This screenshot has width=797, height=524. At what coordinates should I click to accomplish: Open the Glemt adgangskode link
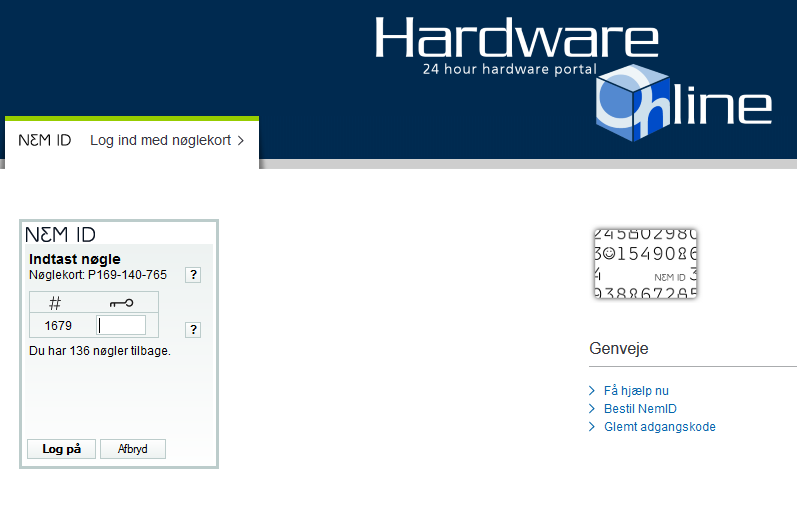pyautogui.click(x=659, y=427)
